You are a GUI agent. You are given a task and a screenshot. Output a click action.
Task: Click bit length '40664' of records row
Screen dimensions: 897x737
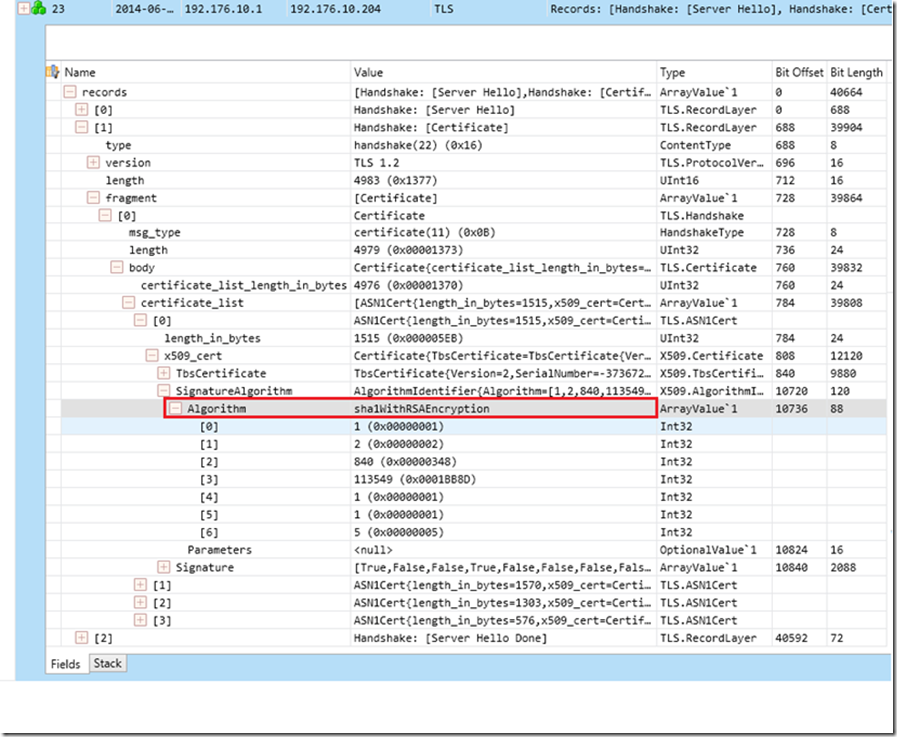point(846,92)
